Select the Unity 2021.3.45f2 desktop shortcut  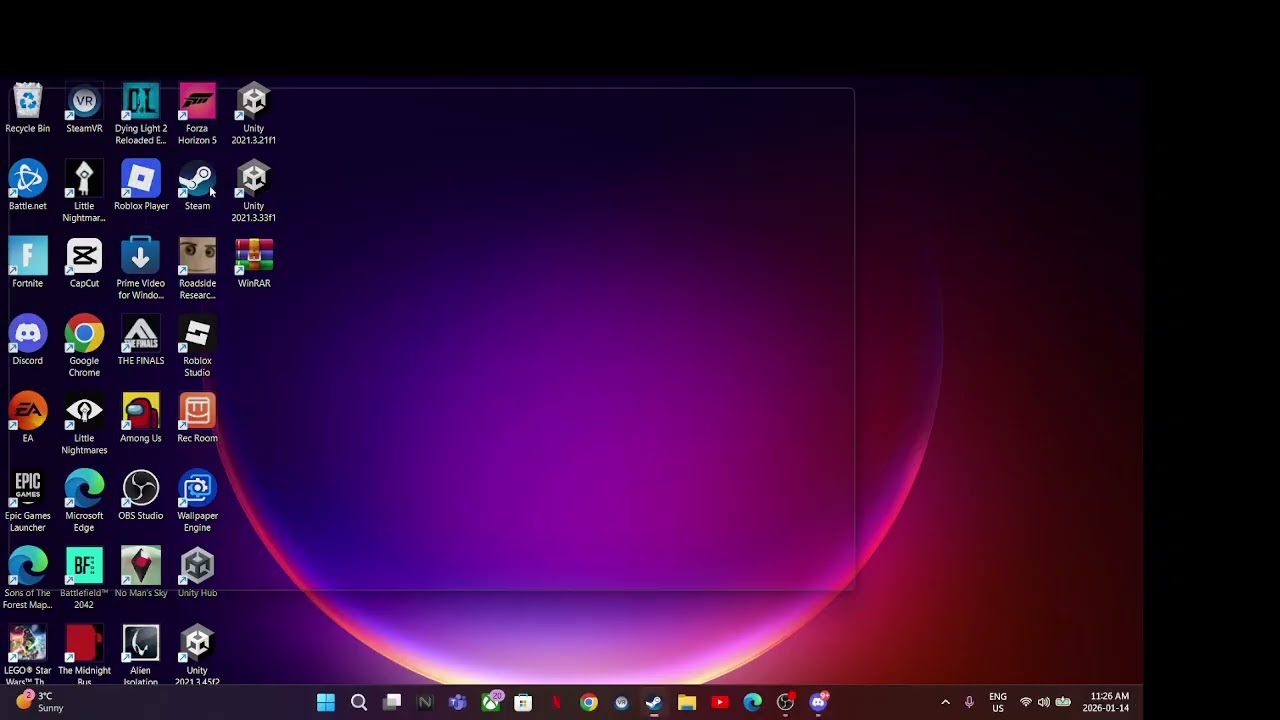[197, 655]
